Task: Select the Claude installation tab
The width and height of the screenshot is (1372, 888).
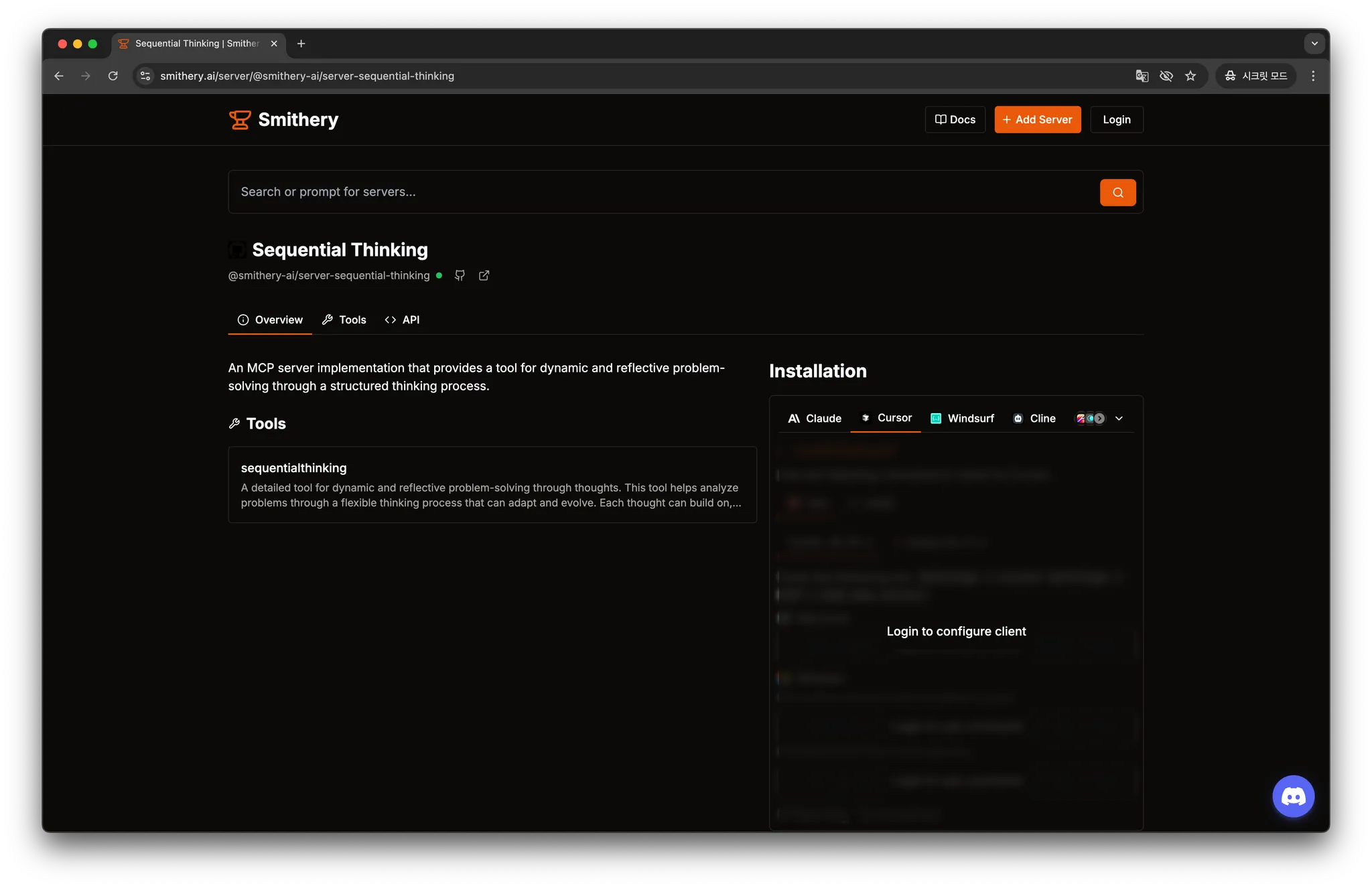Action: (815, 419)
